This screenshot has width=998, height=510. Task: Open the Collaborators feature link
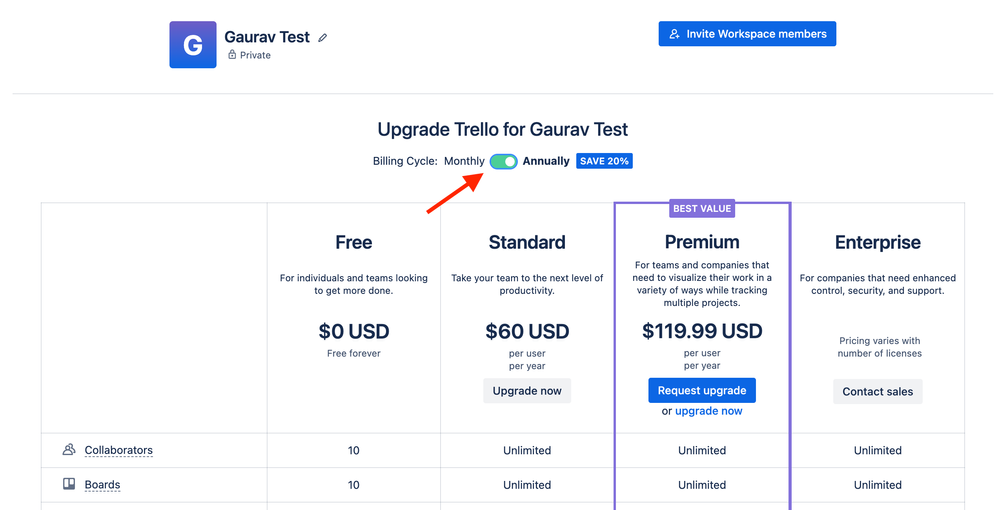[x=118, y=450]
